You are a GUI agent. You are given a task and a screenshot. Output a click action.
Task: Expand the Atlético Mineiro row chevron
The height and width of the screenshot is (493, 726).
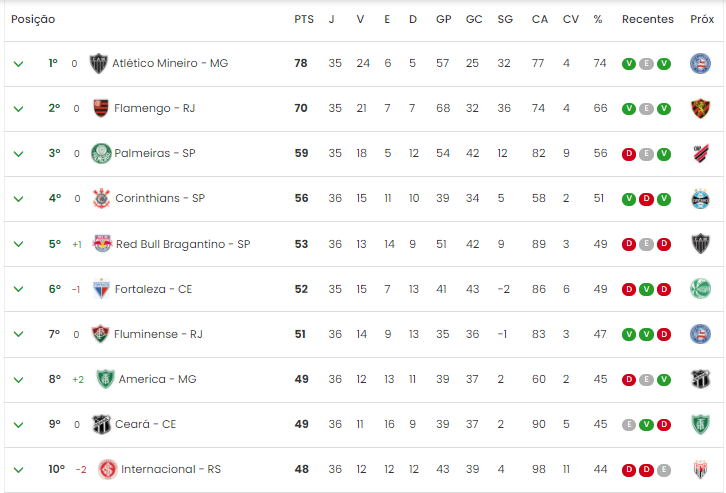click(x=19, y=64)
